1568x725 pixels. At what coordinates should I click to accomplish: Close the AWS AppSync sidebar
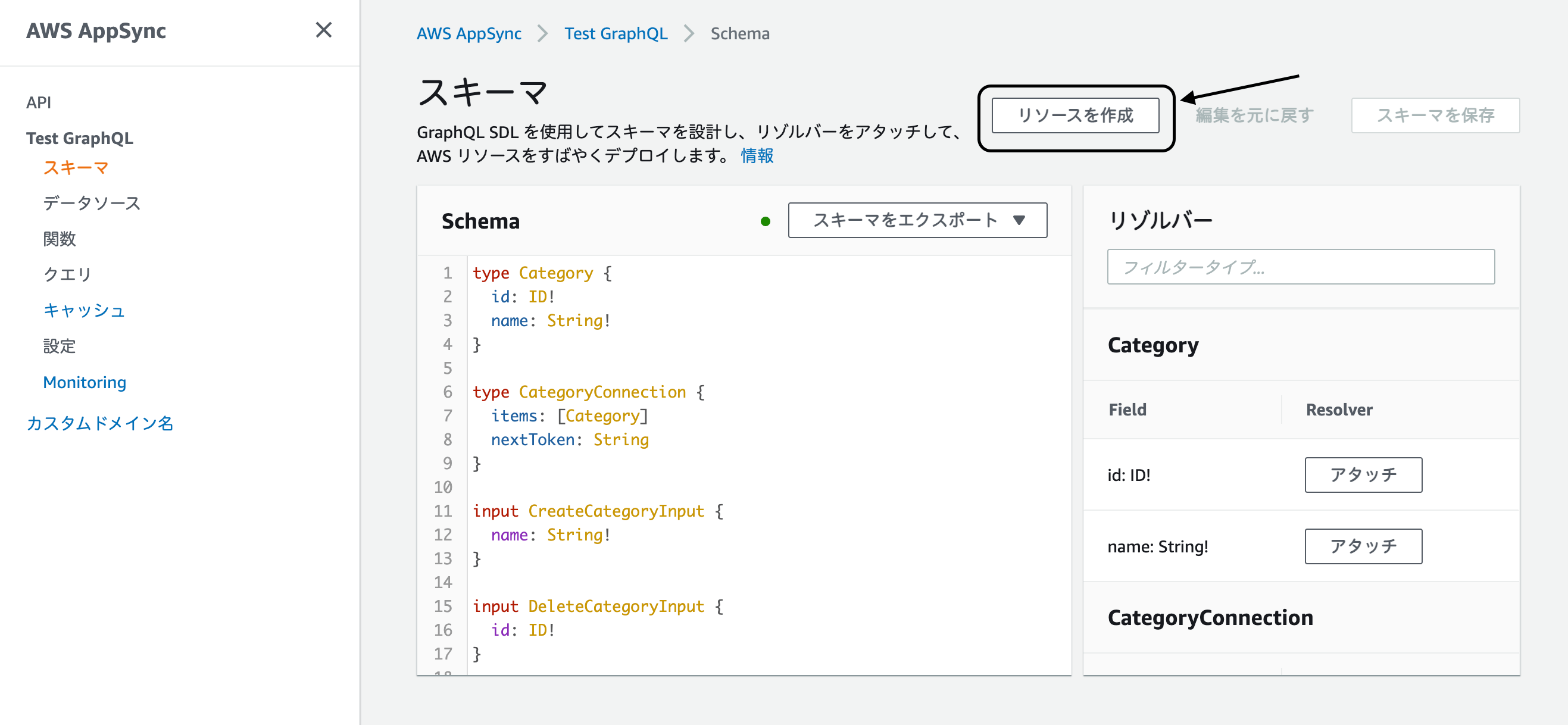pyautogui.click(x=323, y=30)
